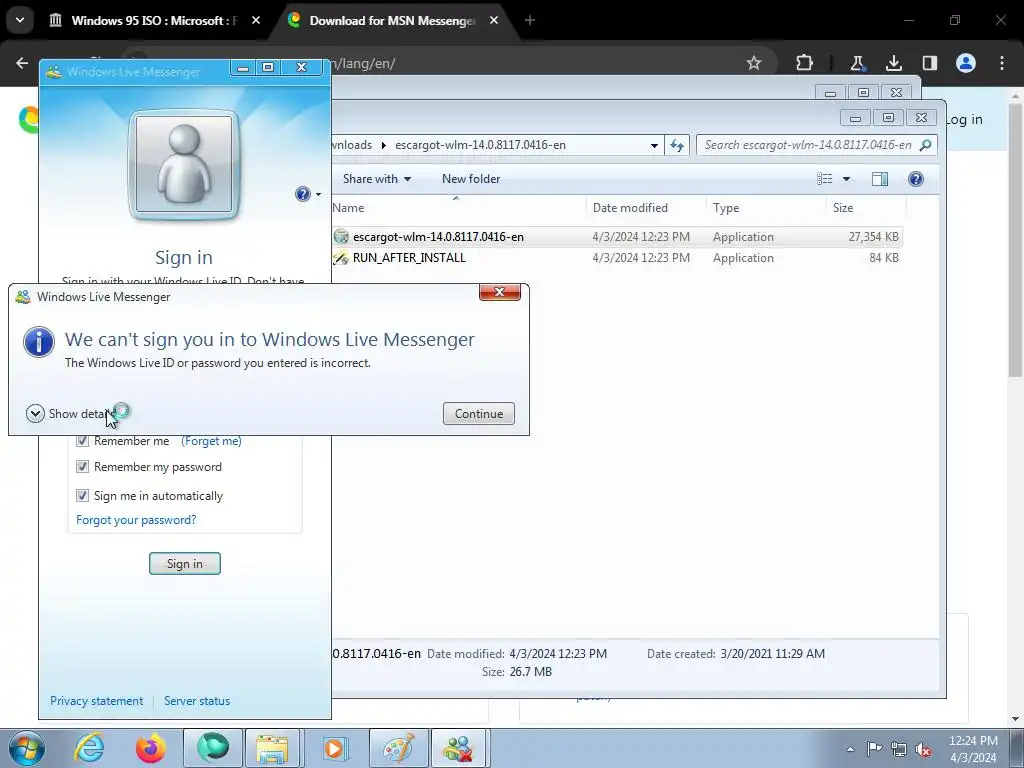Go back in the browser
Image resolution: width=1024 pixels, height=768 pixels.
tap(22, 63)
